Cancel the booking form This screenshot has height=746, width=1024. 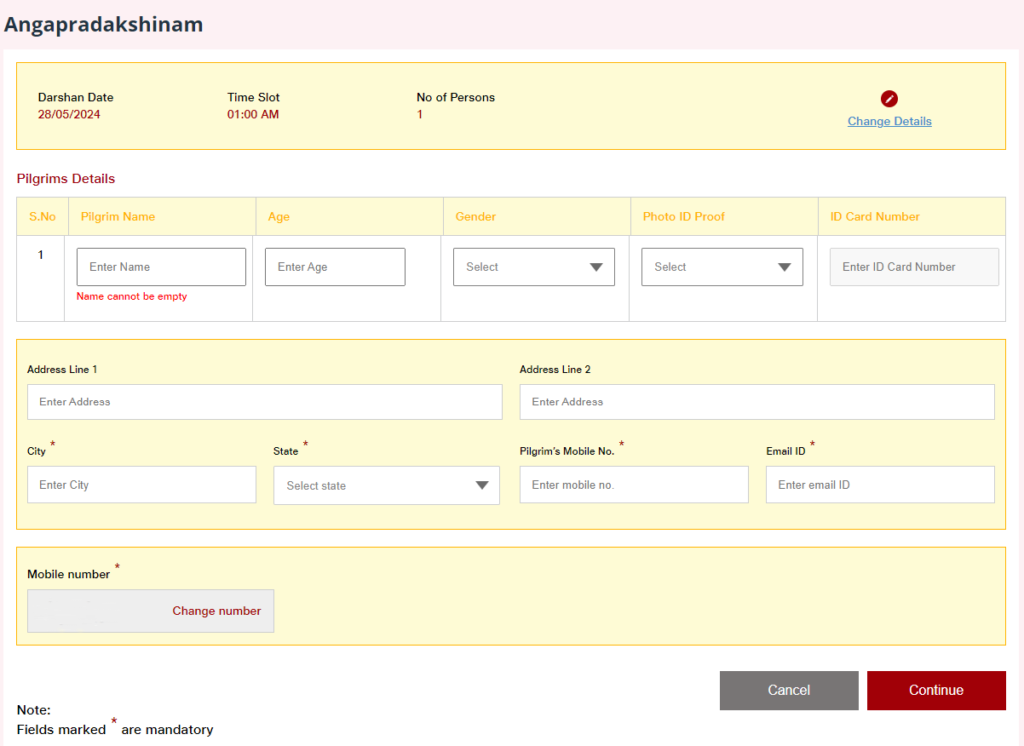click(x=789, y=690)
